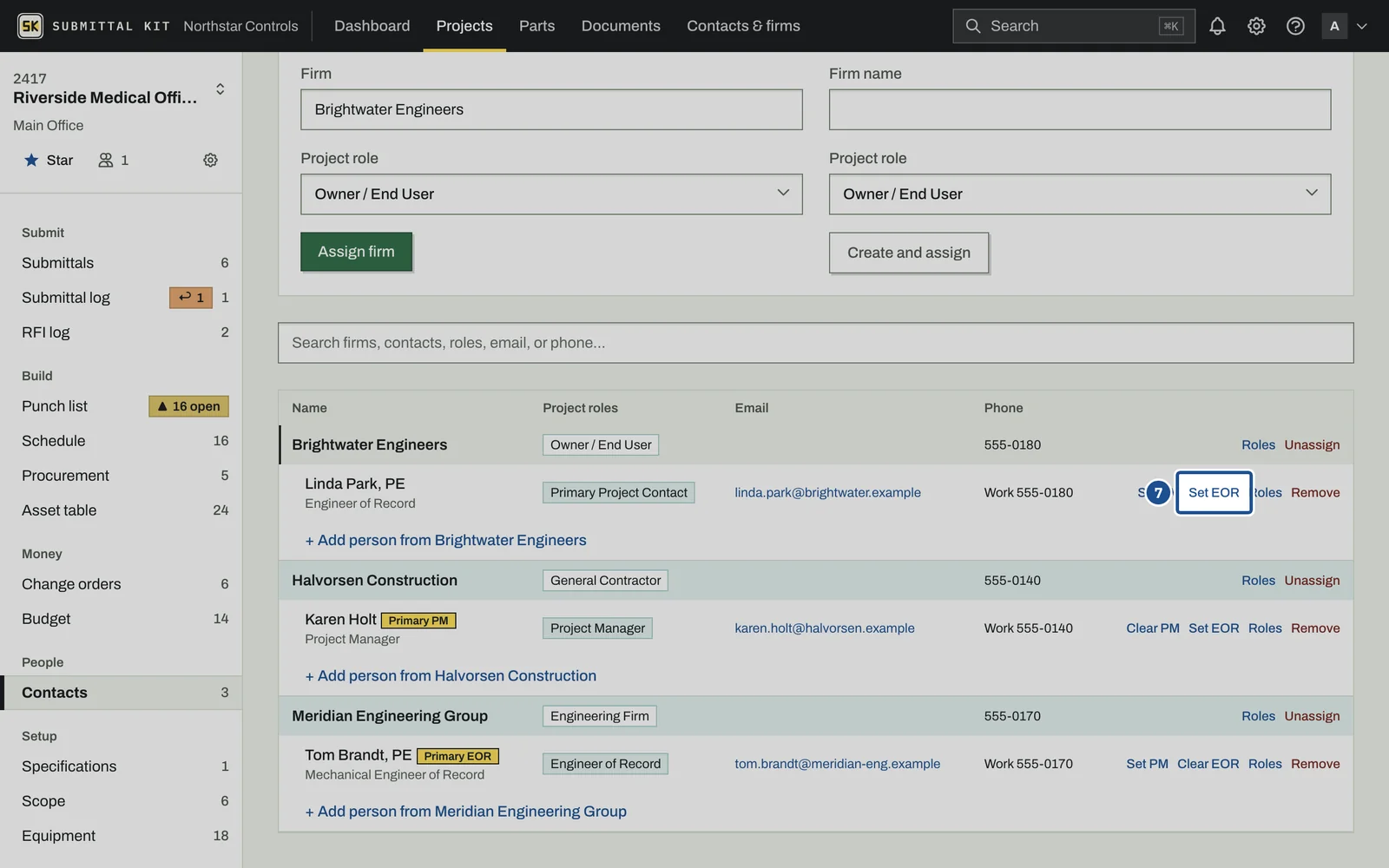Clear EOR for Tom Brandt
The height and width of the screenshot is (868, 1389).
(x=1208, y=764)
